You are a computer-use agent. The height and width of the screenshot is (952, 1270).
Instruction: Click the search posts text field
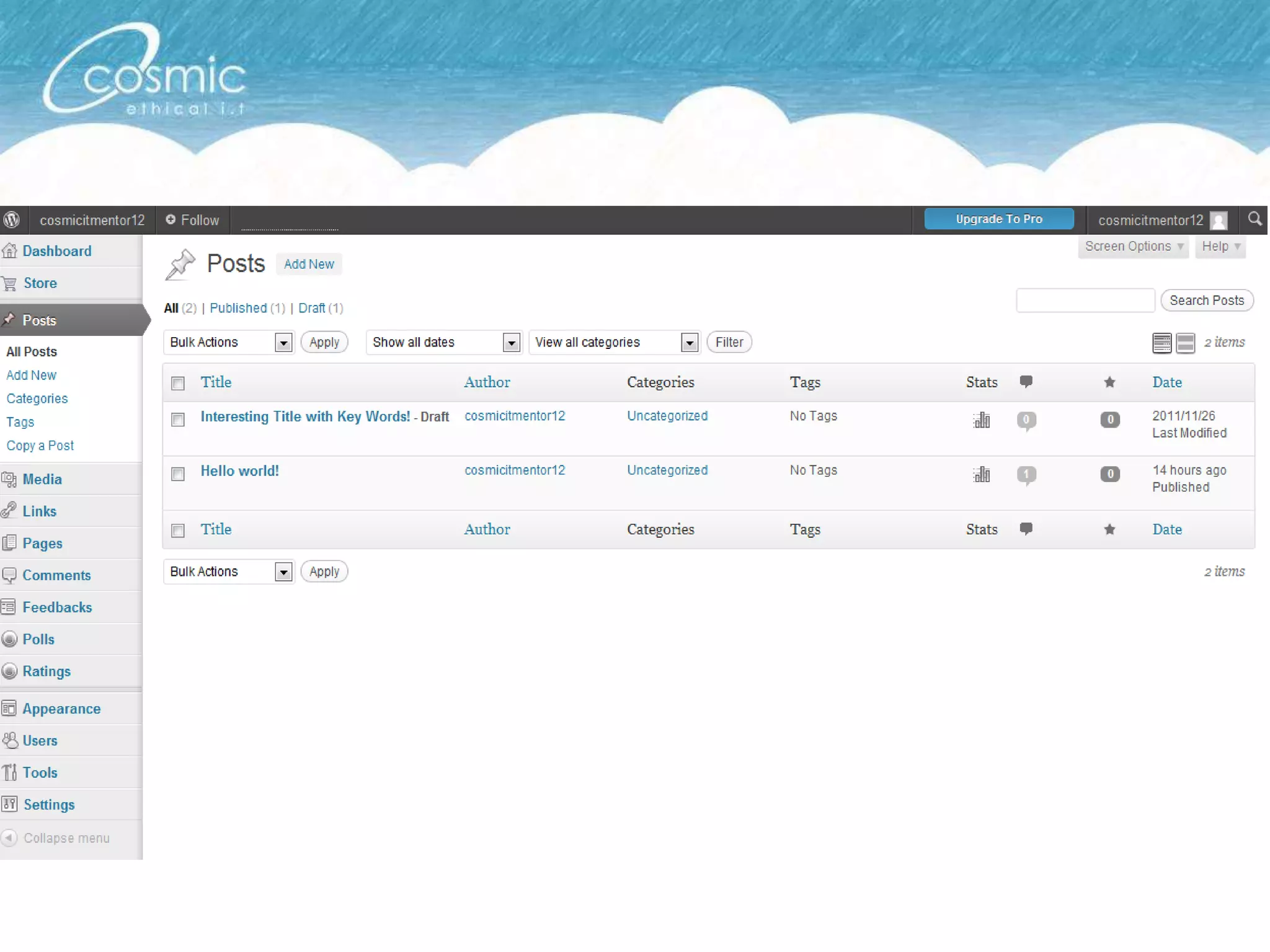1085,301
